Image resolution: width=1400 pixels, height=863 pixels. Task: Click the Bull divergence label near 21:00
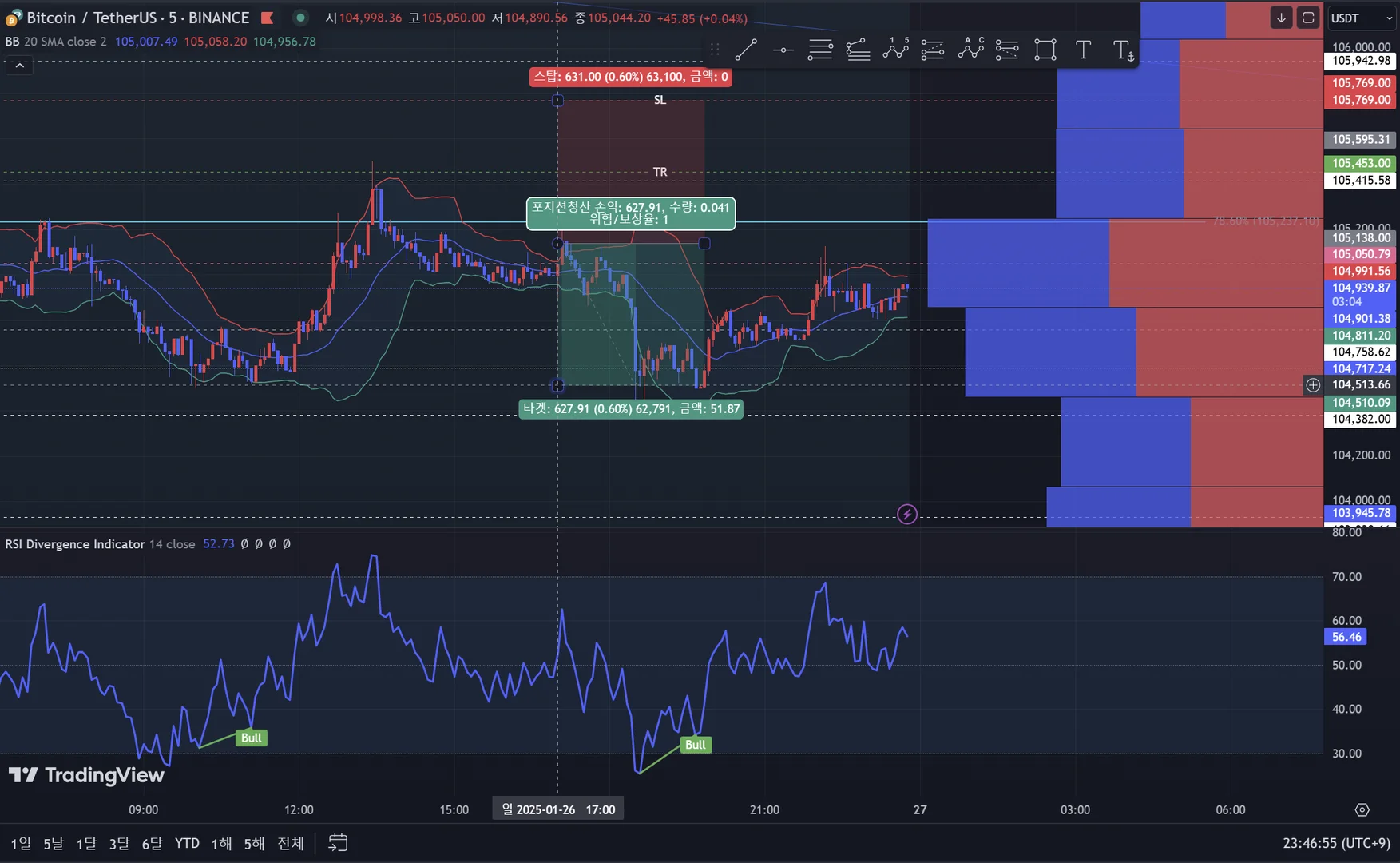point(696,745)
